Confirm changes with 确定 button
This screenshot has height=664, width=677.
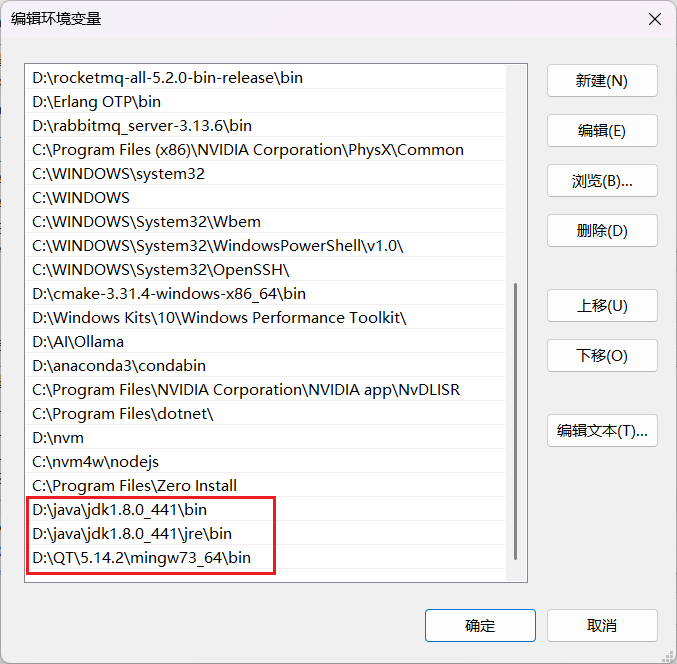coord(480,626)
